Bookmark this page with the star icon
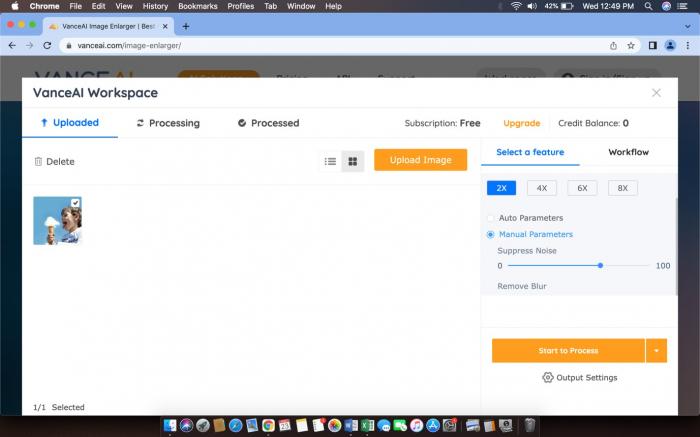Image resolution: width=700 pixels, height=437 pixels. [x=631, y=46]
